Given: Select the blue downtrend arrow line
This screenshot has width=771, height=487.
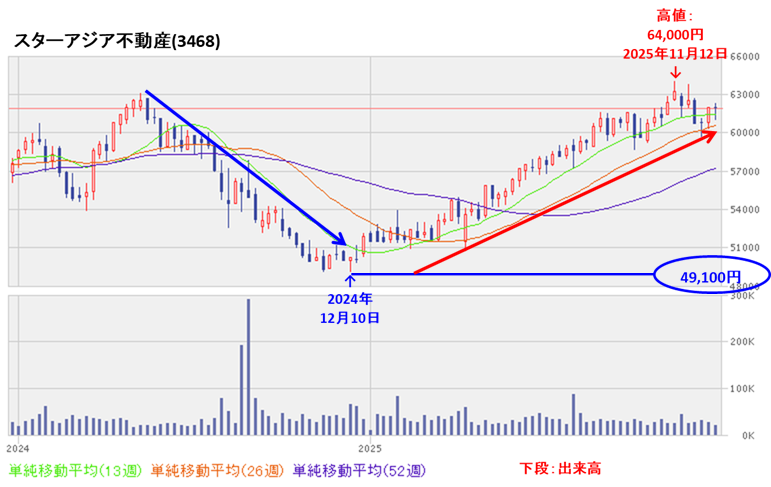Looking at the screenshot, I should click(x=245, y=168).
